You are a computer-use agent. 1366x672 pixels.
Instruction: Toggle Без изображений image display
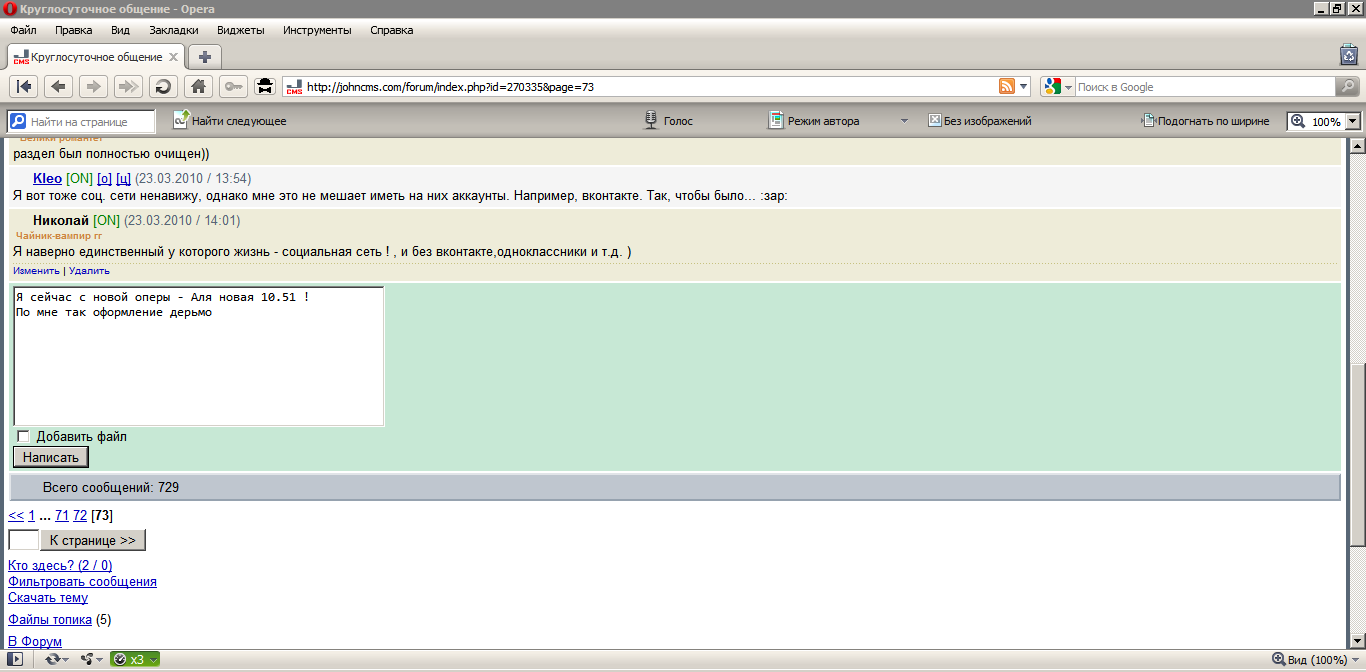coord(980,121)
